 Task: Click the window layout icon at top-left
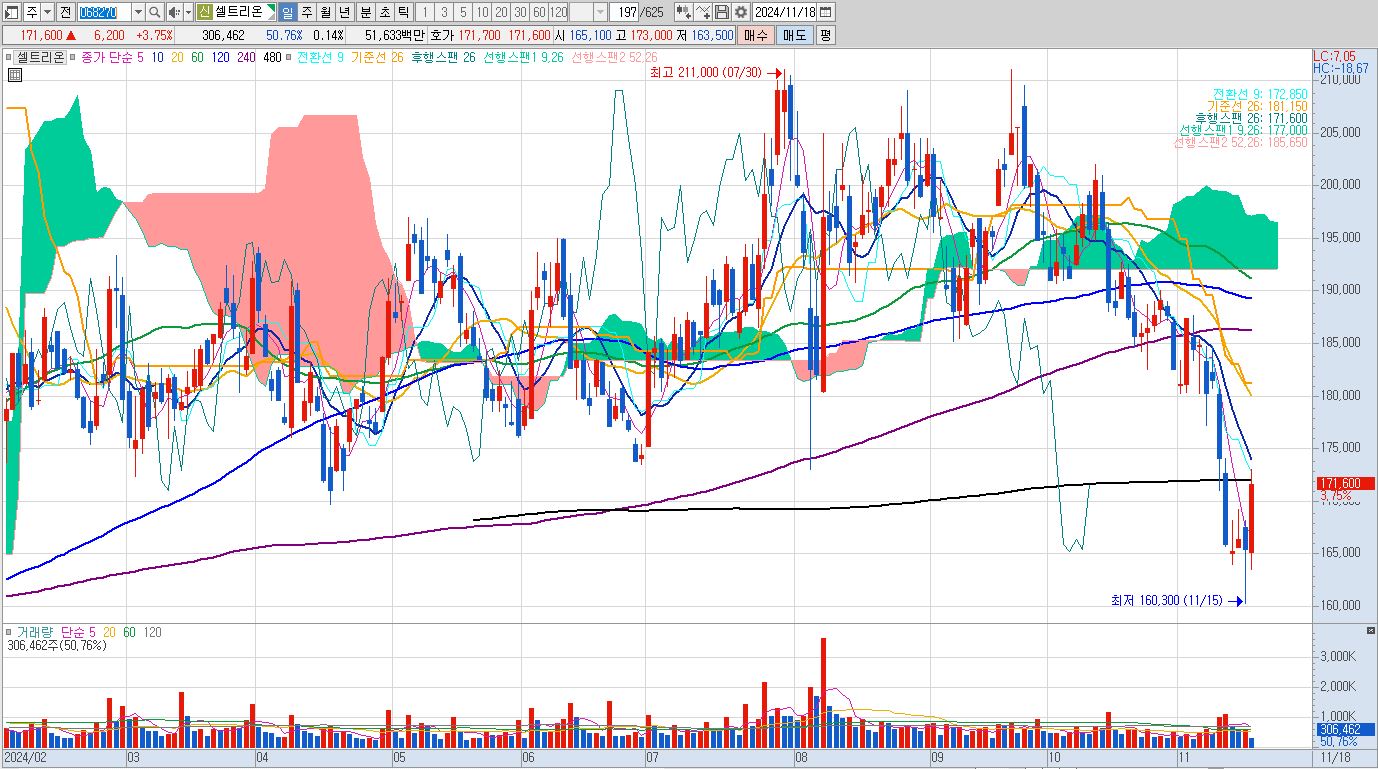tap(12, 12)
